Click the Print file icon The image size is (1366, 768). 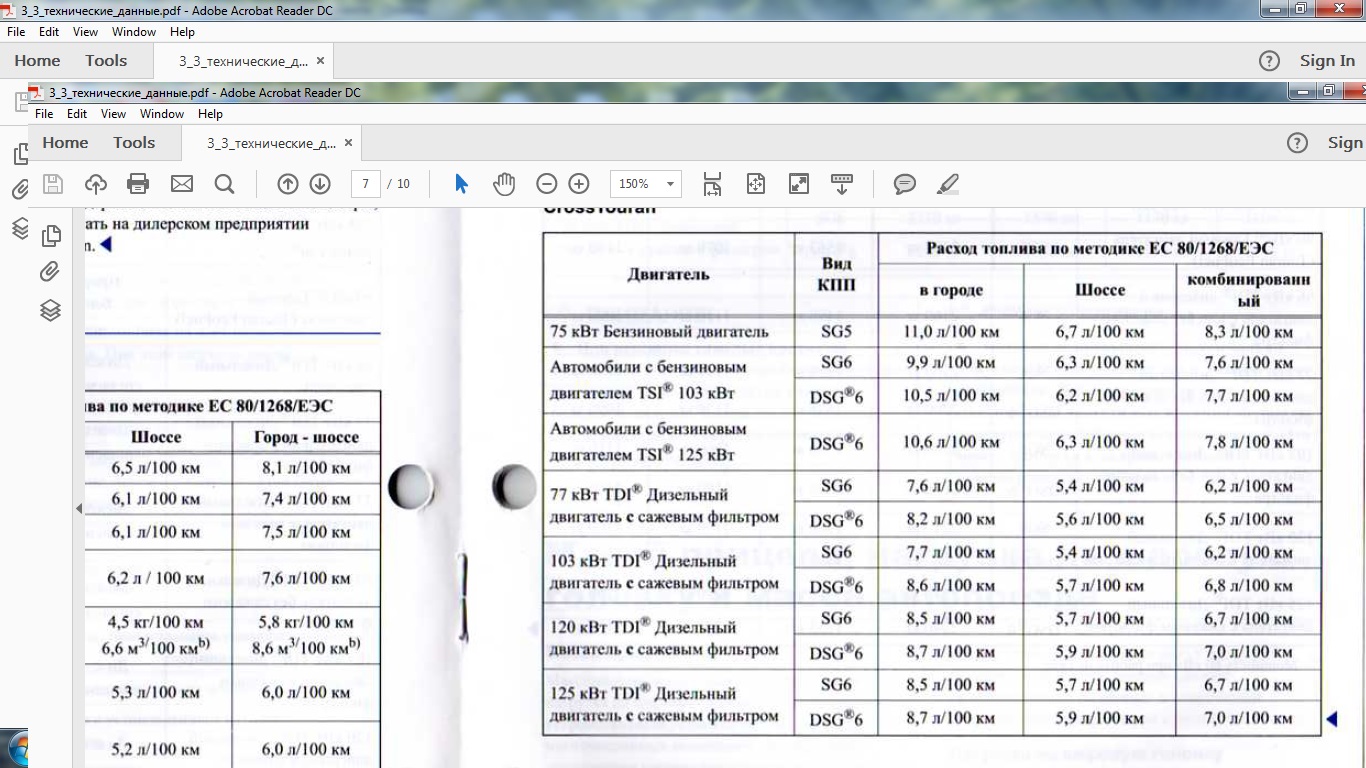[138, 184]
